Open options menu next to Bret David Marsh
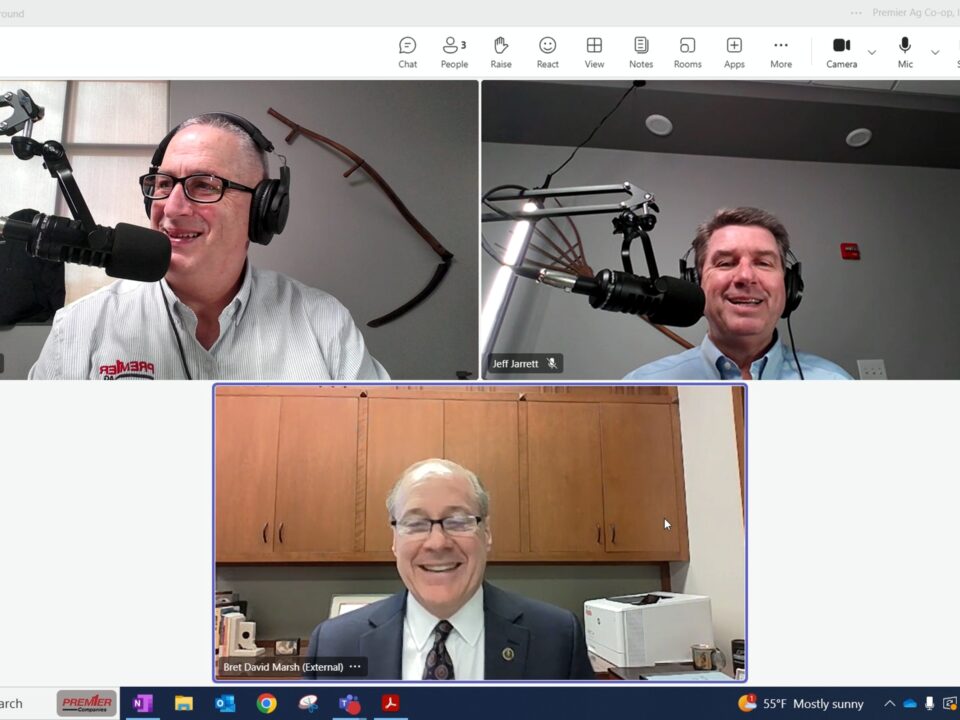Screen dimensions: 960x720 355,667
